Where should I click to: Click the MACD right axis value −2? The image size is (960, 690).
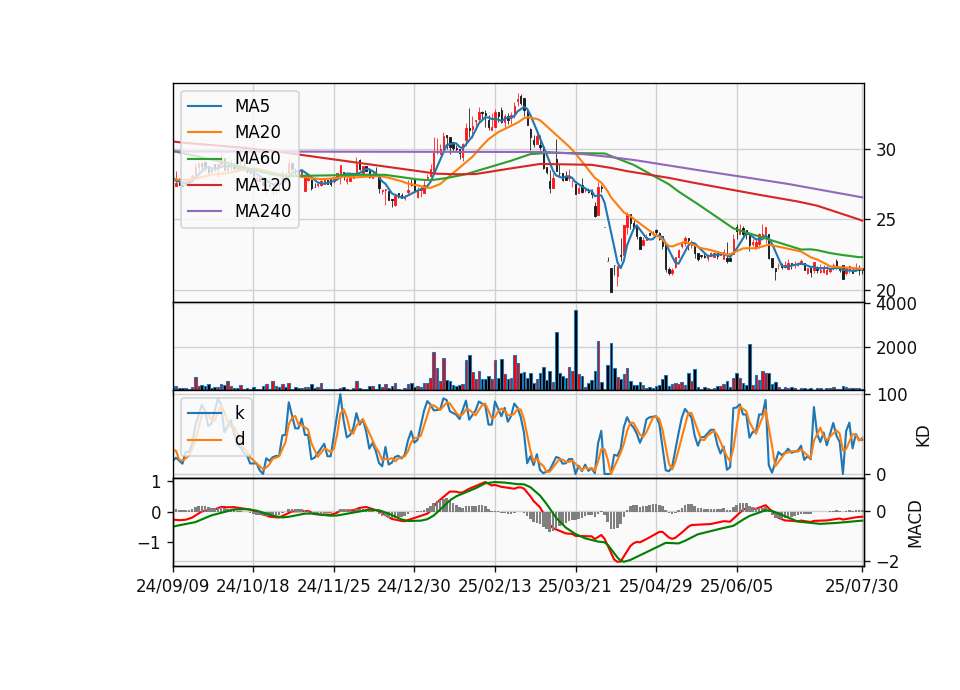click(x=887, y=562)
